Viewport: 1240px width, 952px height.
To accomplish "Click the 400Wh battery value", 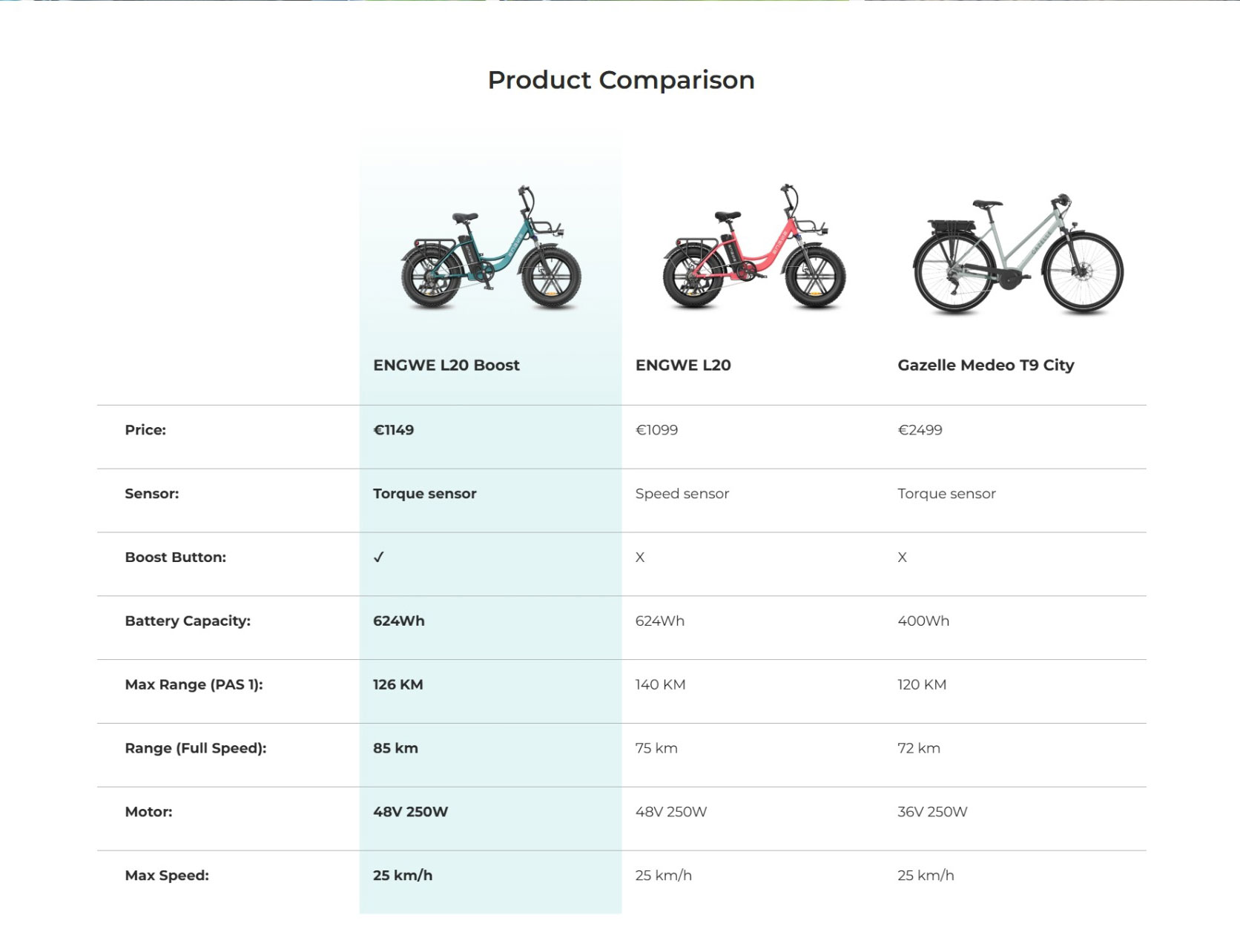I will click(x=923, y=621).
